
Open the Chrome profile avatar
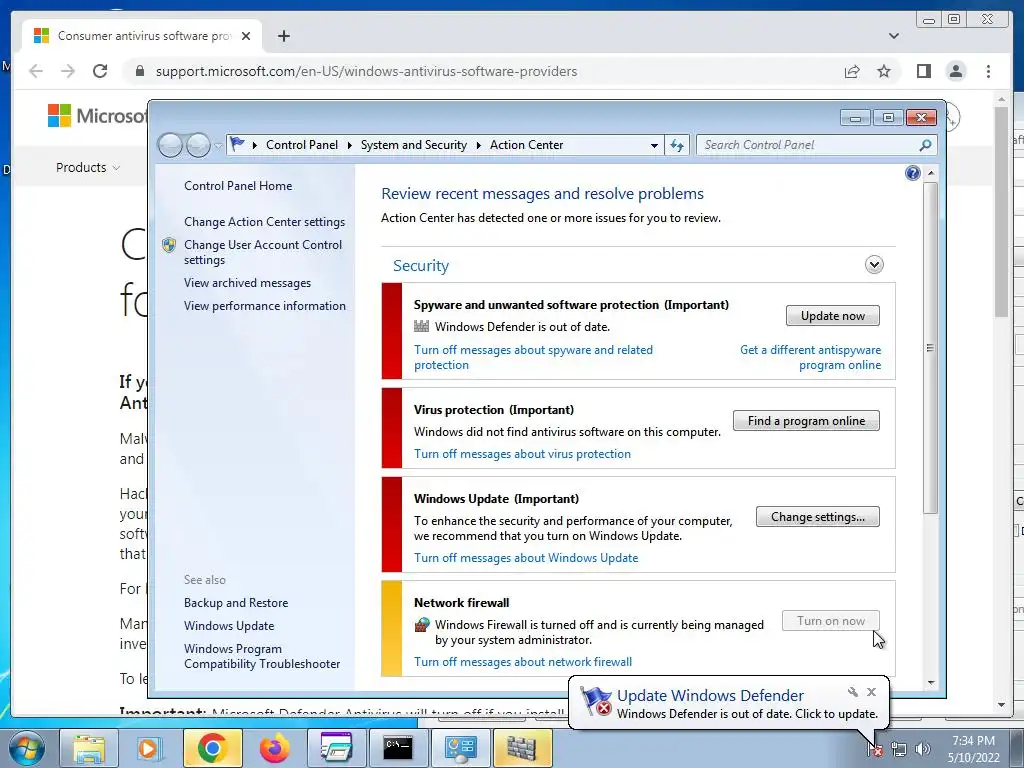point(956,71)
